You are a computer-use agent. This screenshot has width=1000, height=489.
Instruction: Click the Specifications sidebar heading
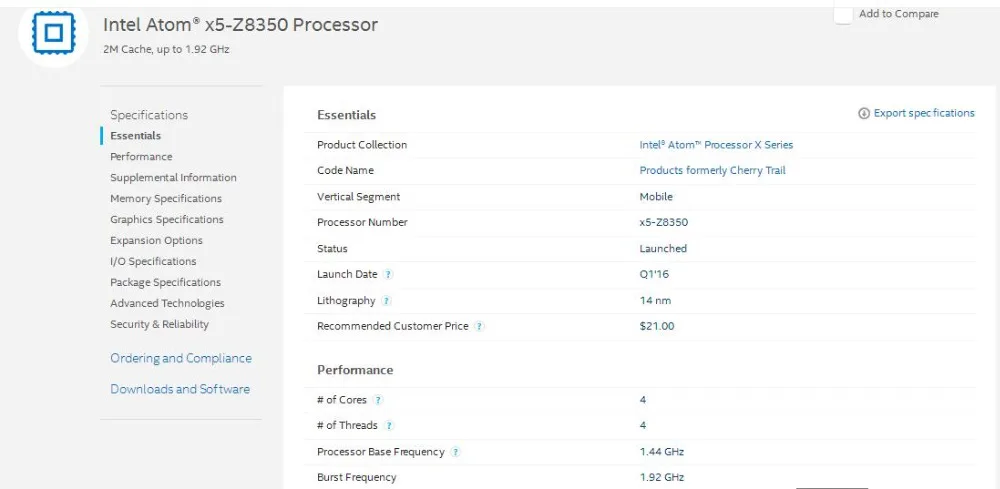pyautogui.click(x=149, y=115)
